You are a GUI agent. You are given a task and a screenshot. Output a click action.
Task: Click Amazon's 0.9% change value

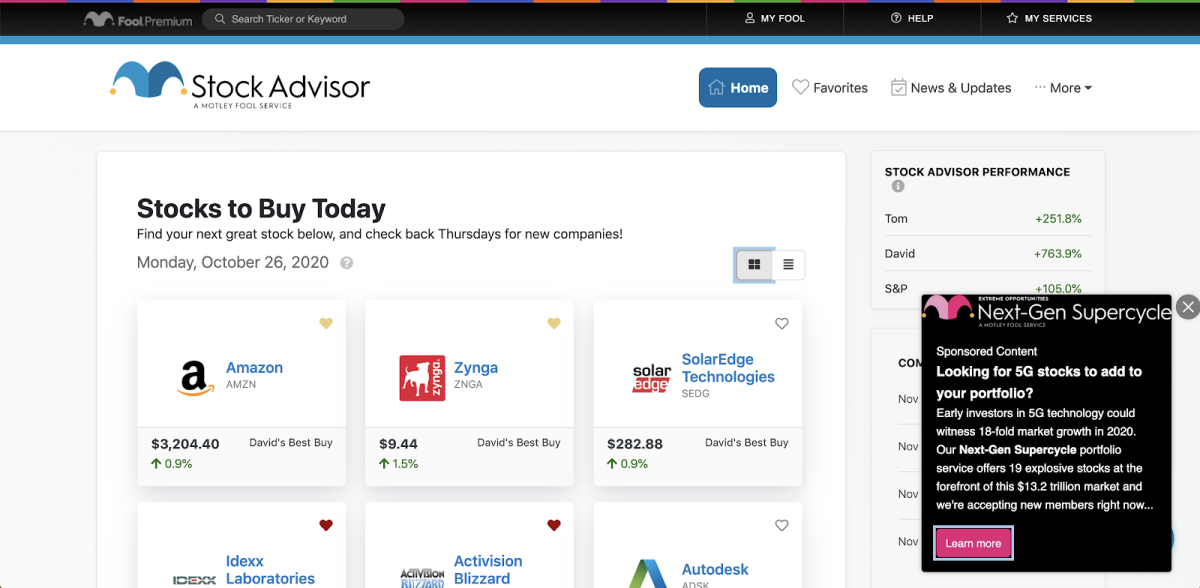[x=172, y=464]
